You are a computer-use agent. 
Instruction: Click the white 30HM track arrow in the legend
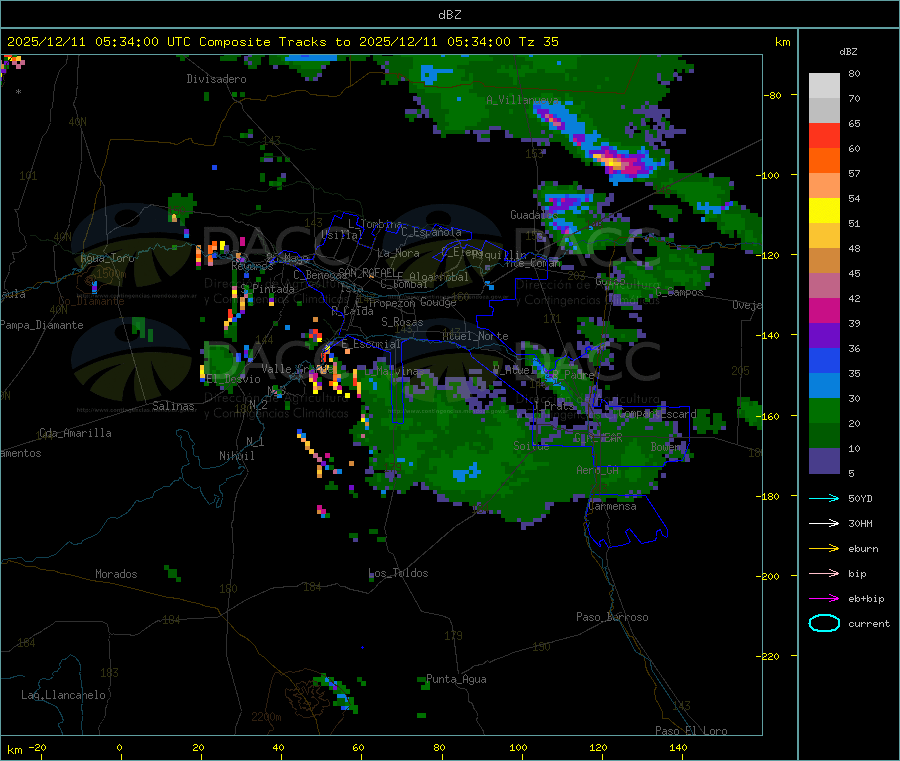click(824, 523)
